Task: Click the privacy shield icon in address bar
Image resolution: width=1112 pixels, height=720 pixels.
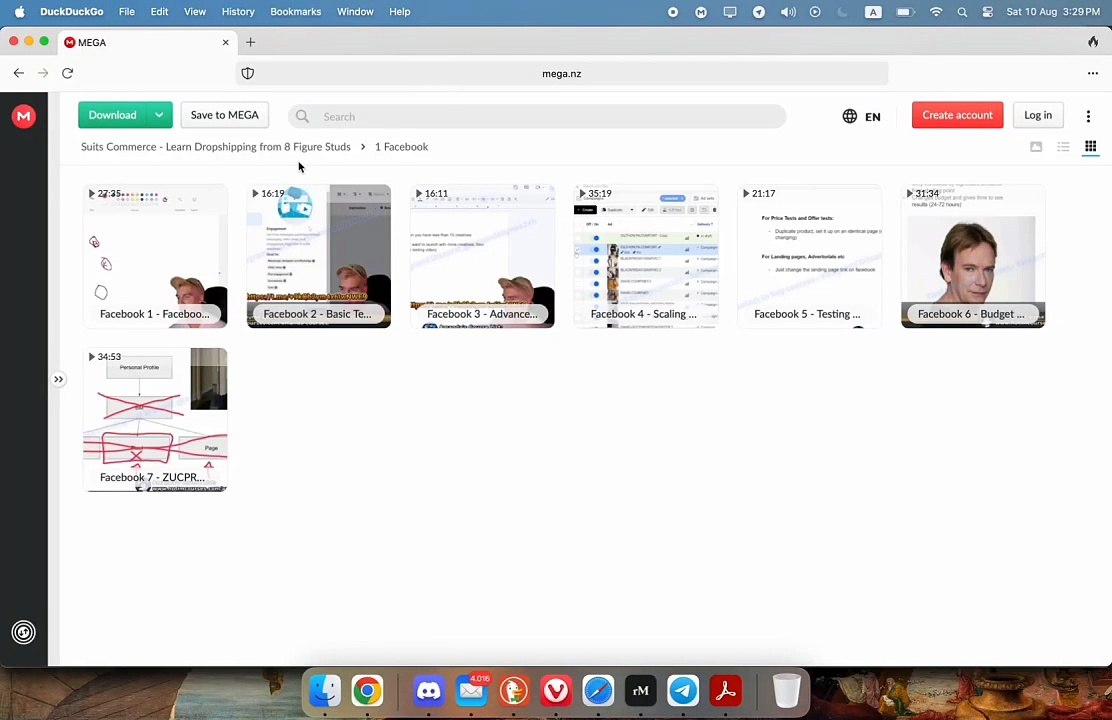Action: pyautogui.click(x=248, y=73)
